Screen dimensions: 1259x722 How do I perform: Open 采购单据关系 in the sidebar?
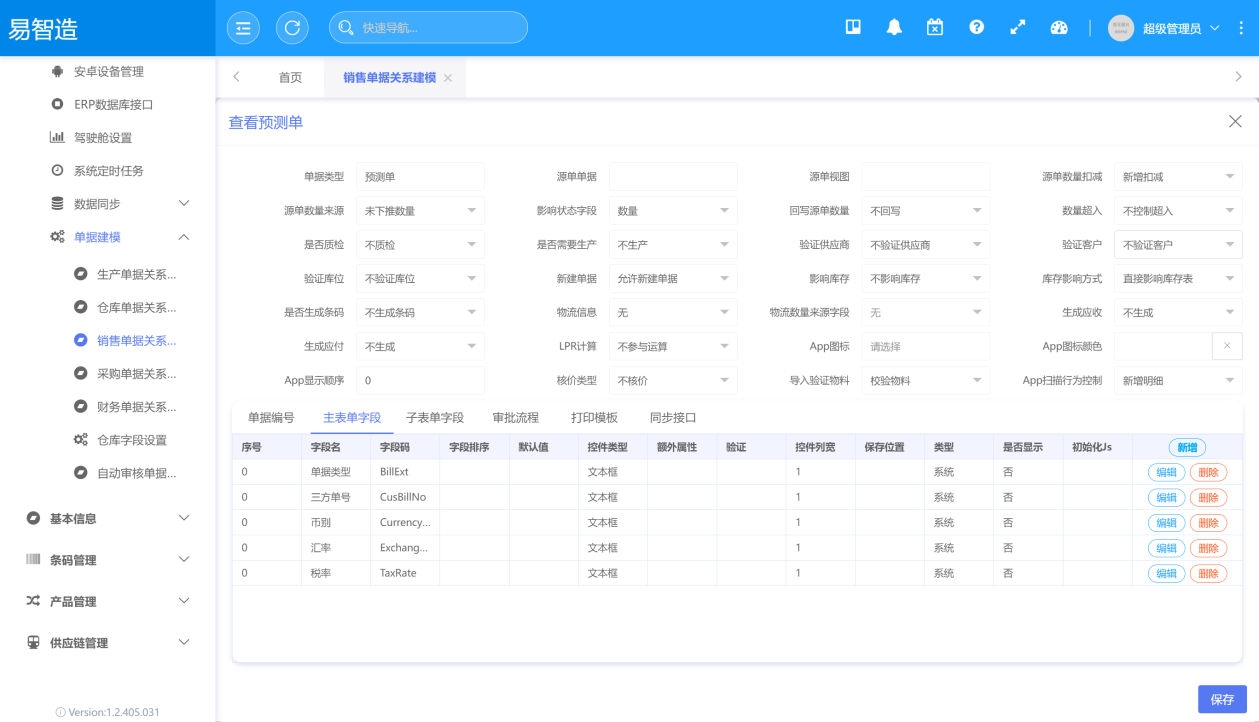[x=136, y=373]
